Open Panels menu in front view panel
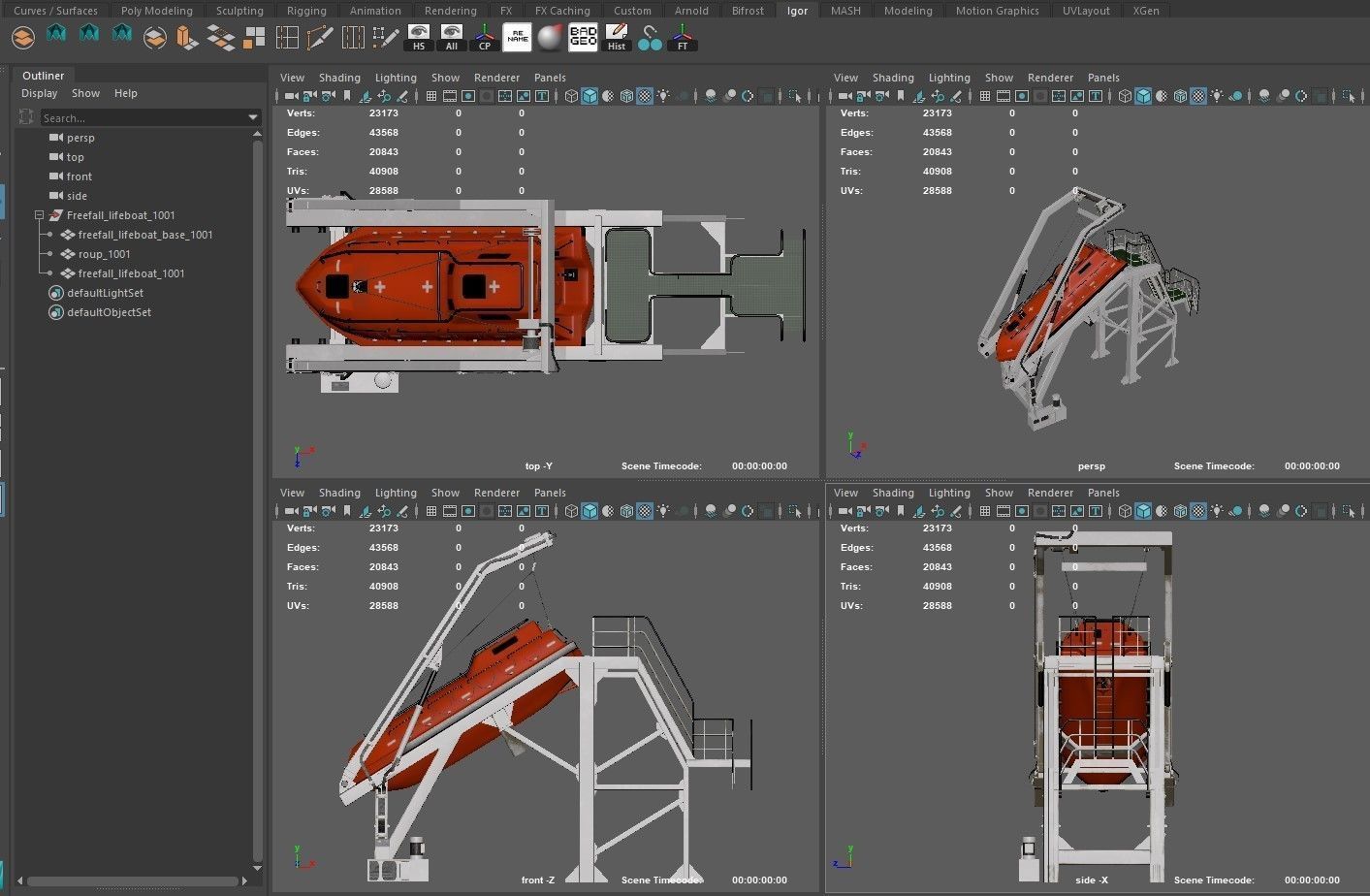 coord(550,493)
